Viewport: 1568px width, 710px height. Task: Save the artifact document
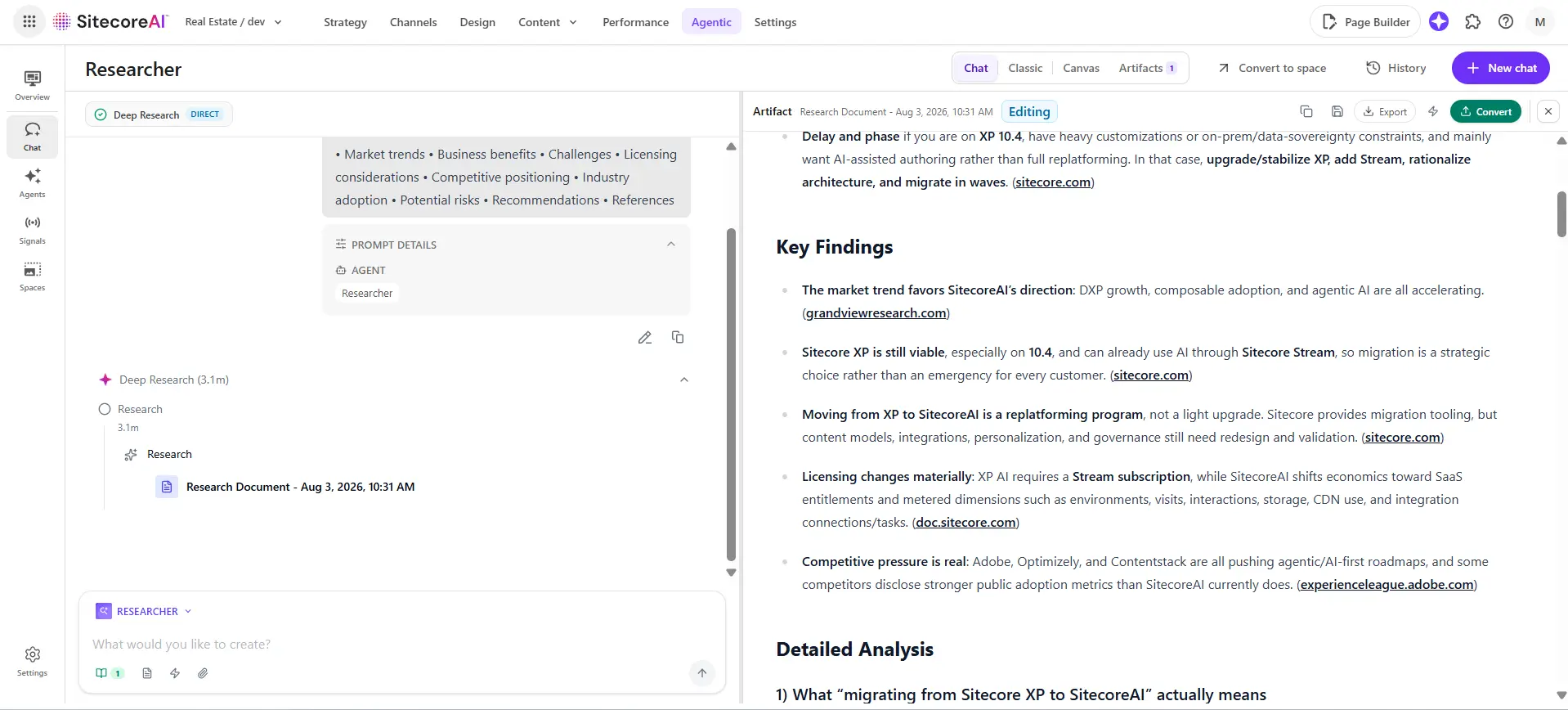point(1337,111)
